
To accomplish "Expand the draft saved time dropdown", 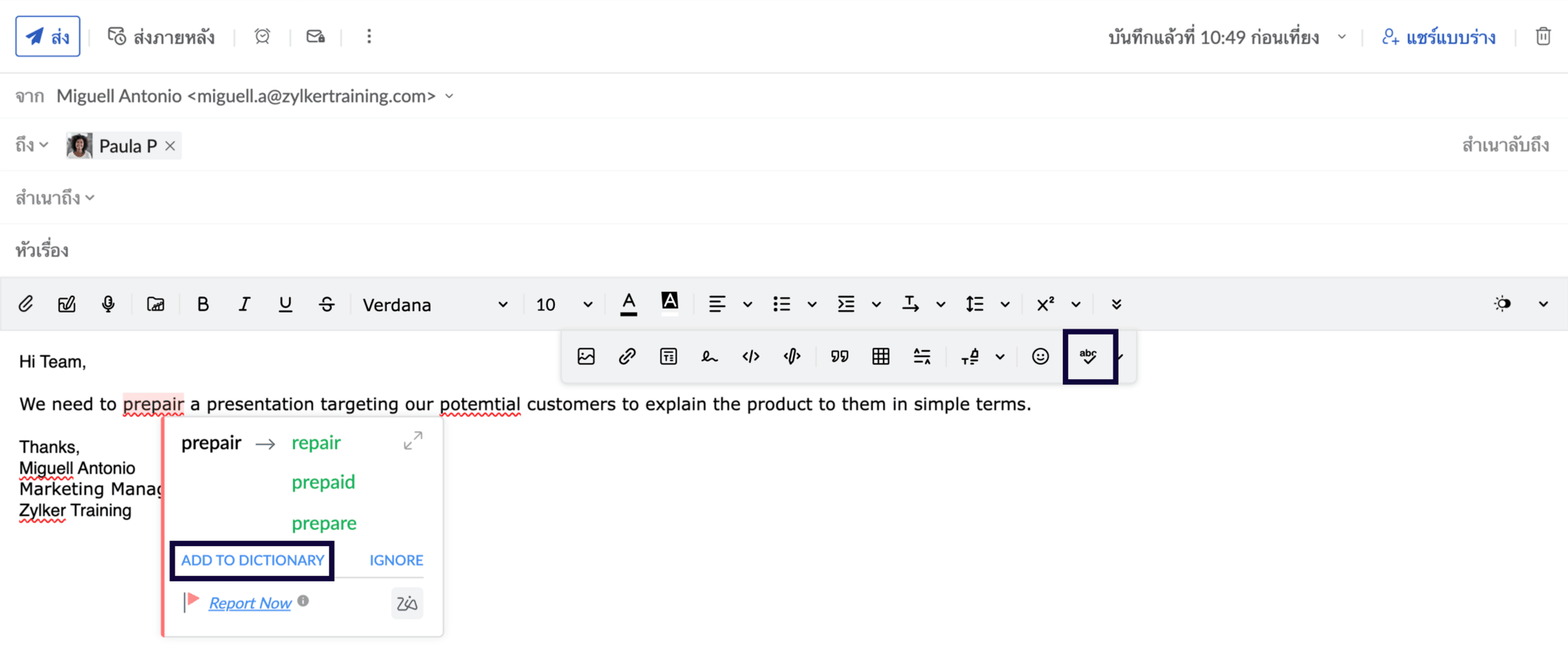I will coord(1342,37).
